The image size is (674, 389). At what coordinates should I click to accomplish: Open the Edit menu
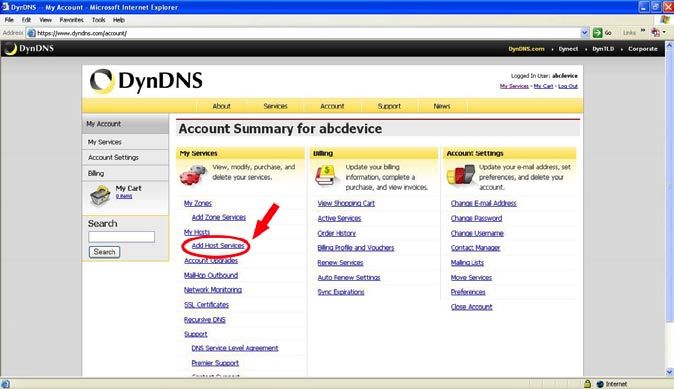pyautogui.click(x=26, y=20)
